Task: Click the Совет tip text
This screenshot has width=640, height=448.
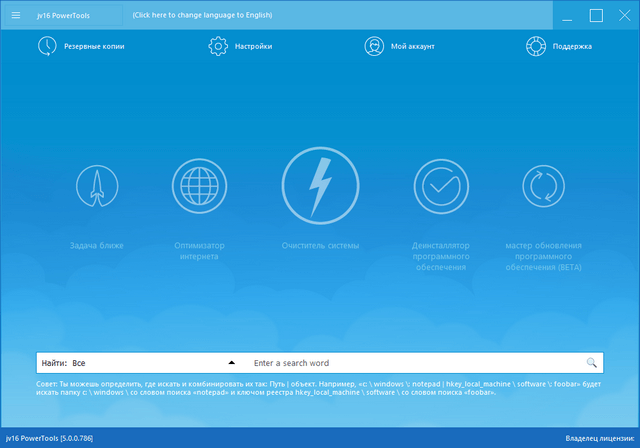Action: coord(318,388)
